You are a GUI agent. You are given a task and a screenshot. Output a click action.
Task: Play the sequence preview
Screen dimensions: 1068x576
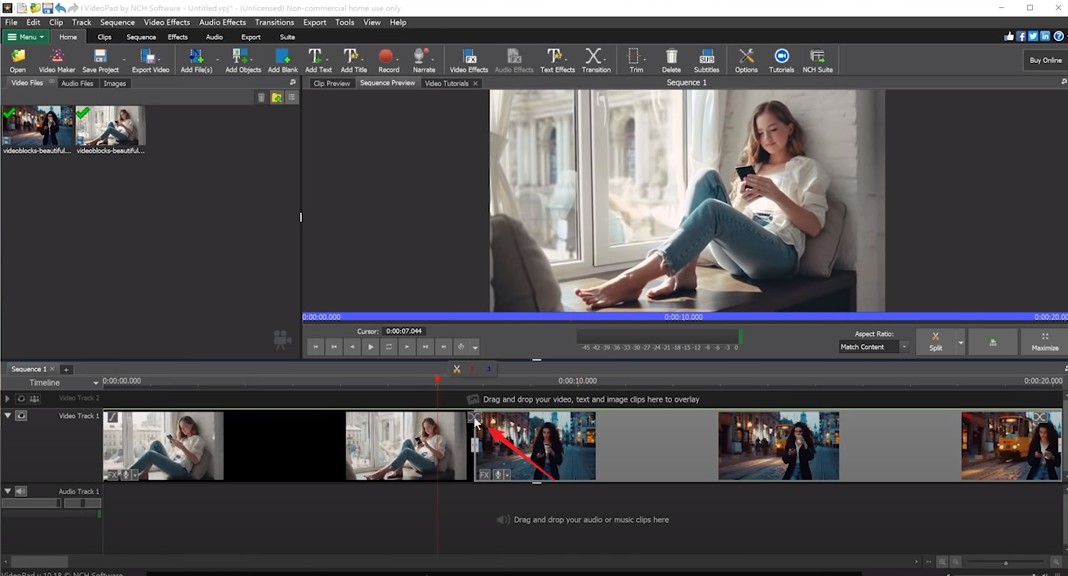(371, 347)
